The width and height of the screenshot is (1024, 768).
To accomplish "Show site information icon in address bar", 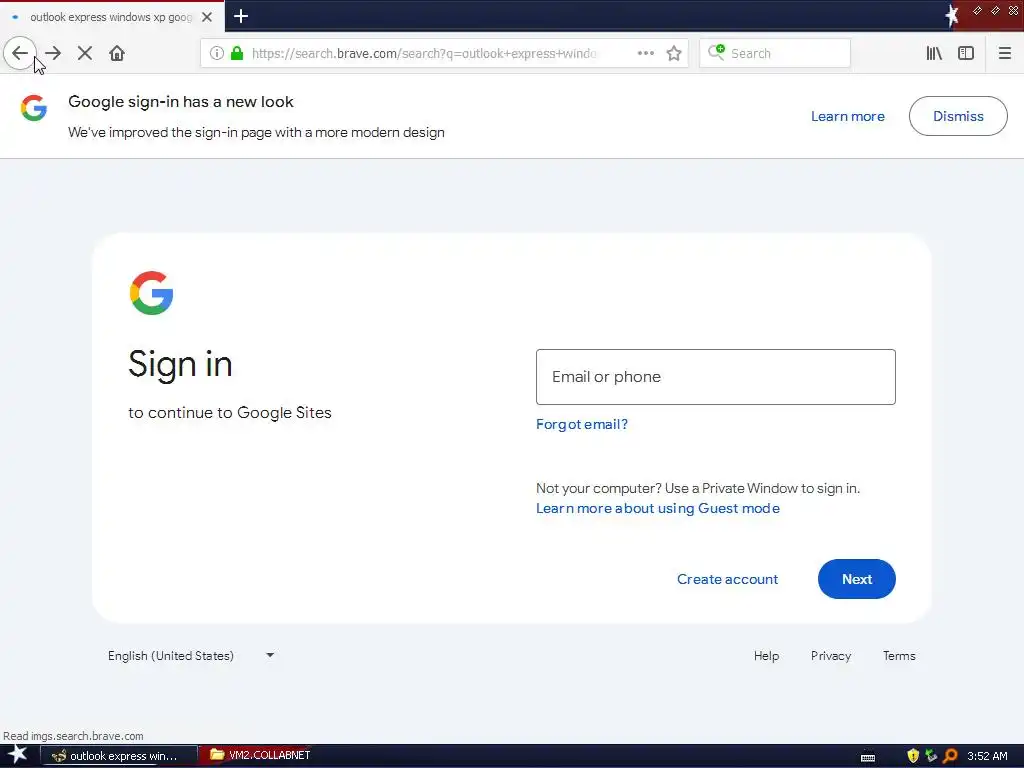I will 217,53.
